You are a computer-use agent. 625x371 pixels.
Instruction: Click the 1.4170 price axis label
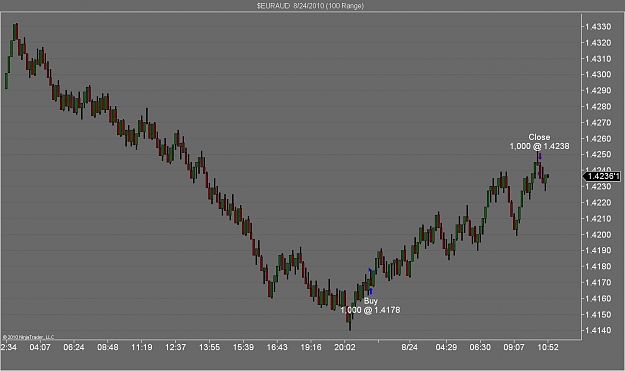(597, 282)
